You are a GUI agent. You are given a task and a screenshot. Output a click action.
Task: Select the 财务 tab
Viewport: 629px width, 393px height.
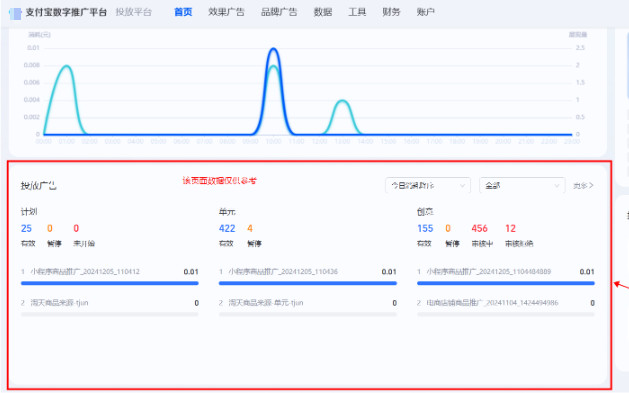coord(391,12)
